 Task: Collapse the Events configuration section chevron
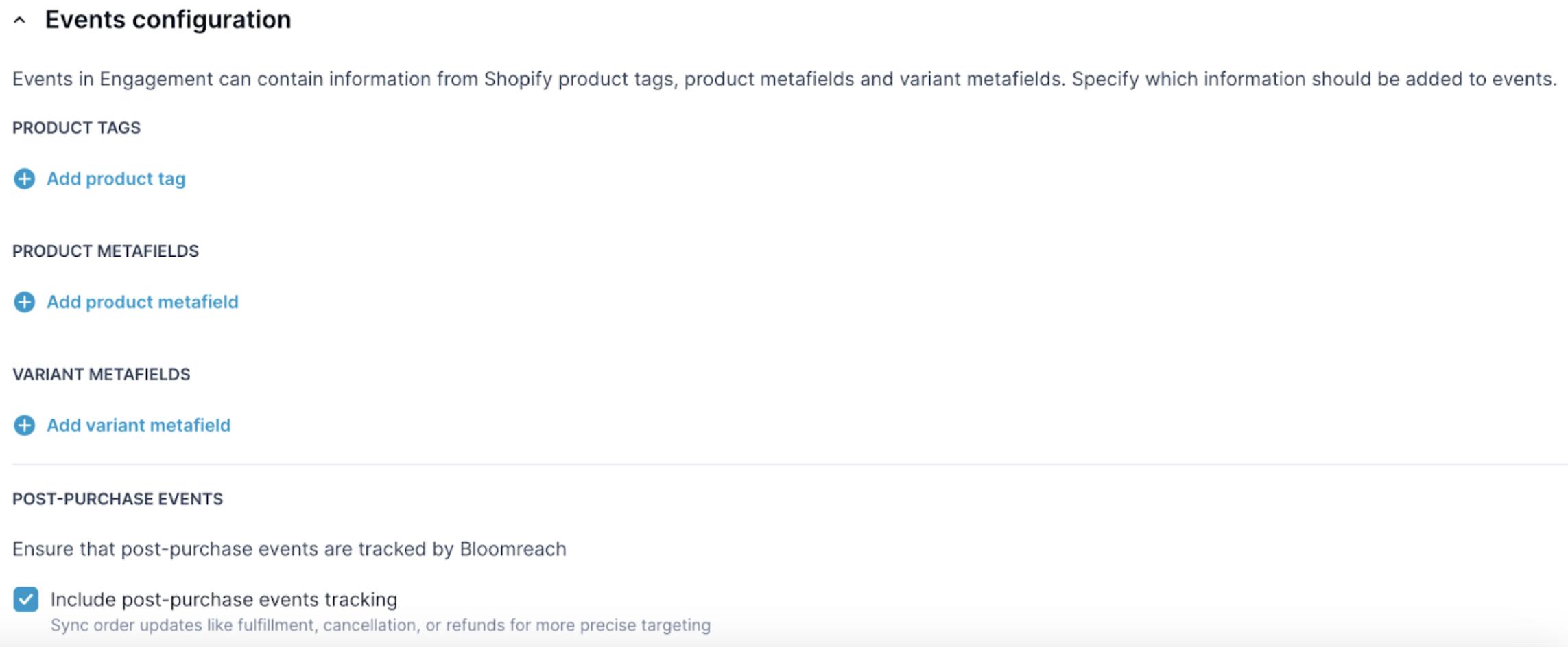[20, 21]
